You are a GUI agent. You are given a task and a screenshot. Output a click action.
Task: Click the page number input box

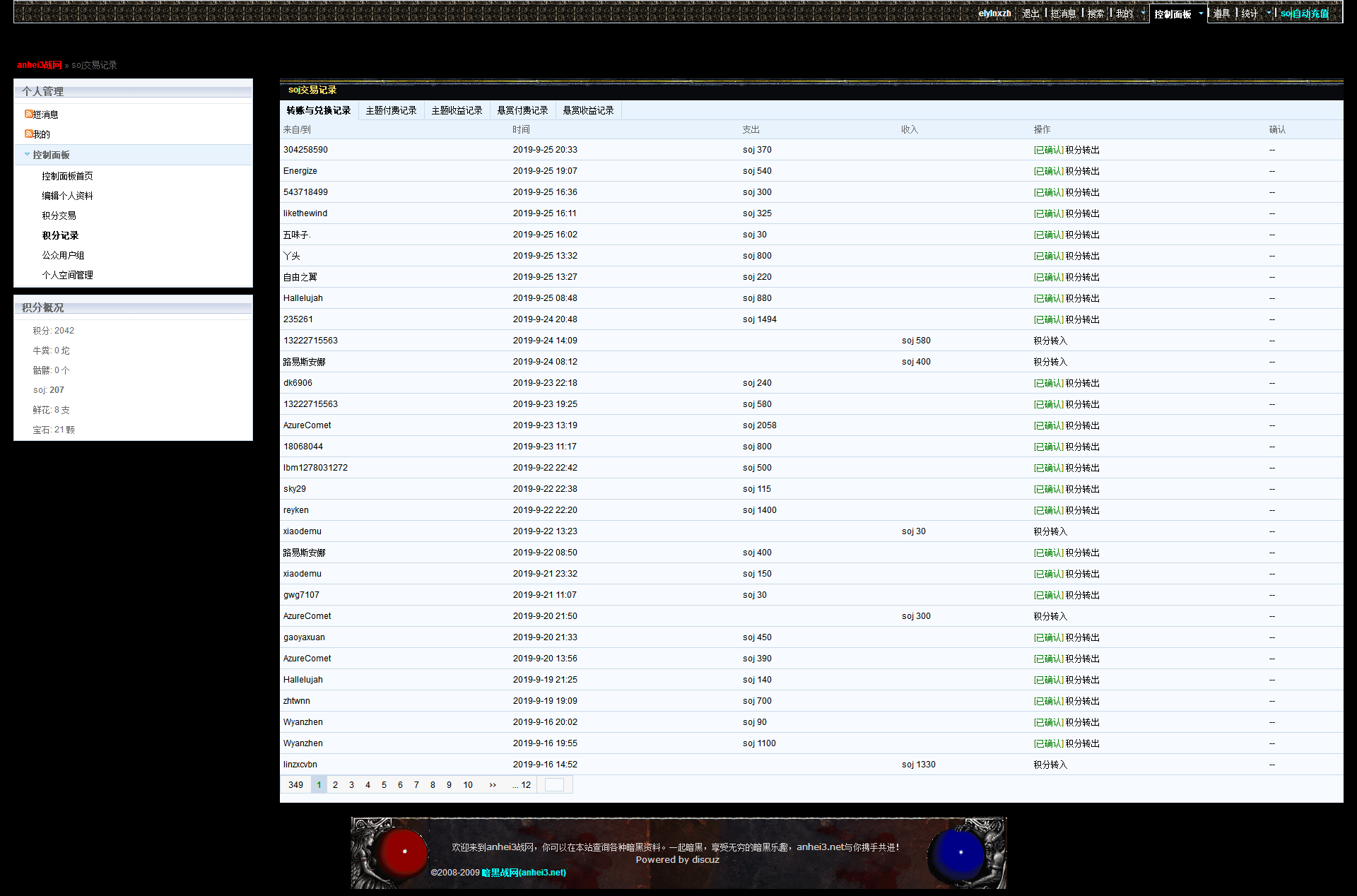point(554,784)
